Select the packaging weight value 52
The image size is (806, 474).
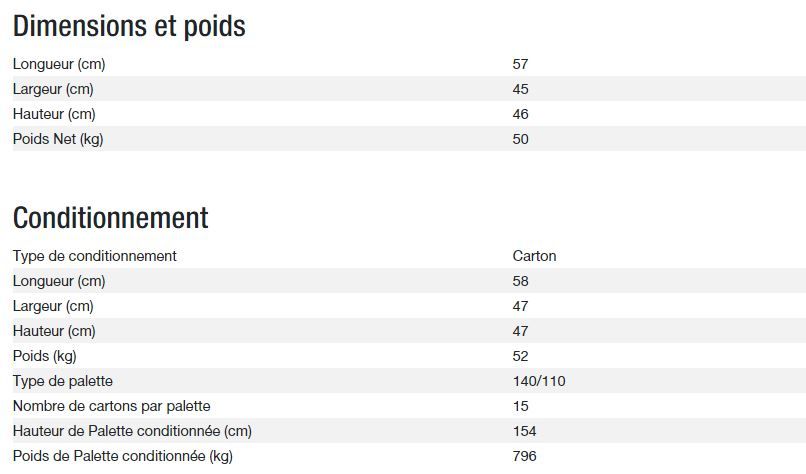(520, 356)
